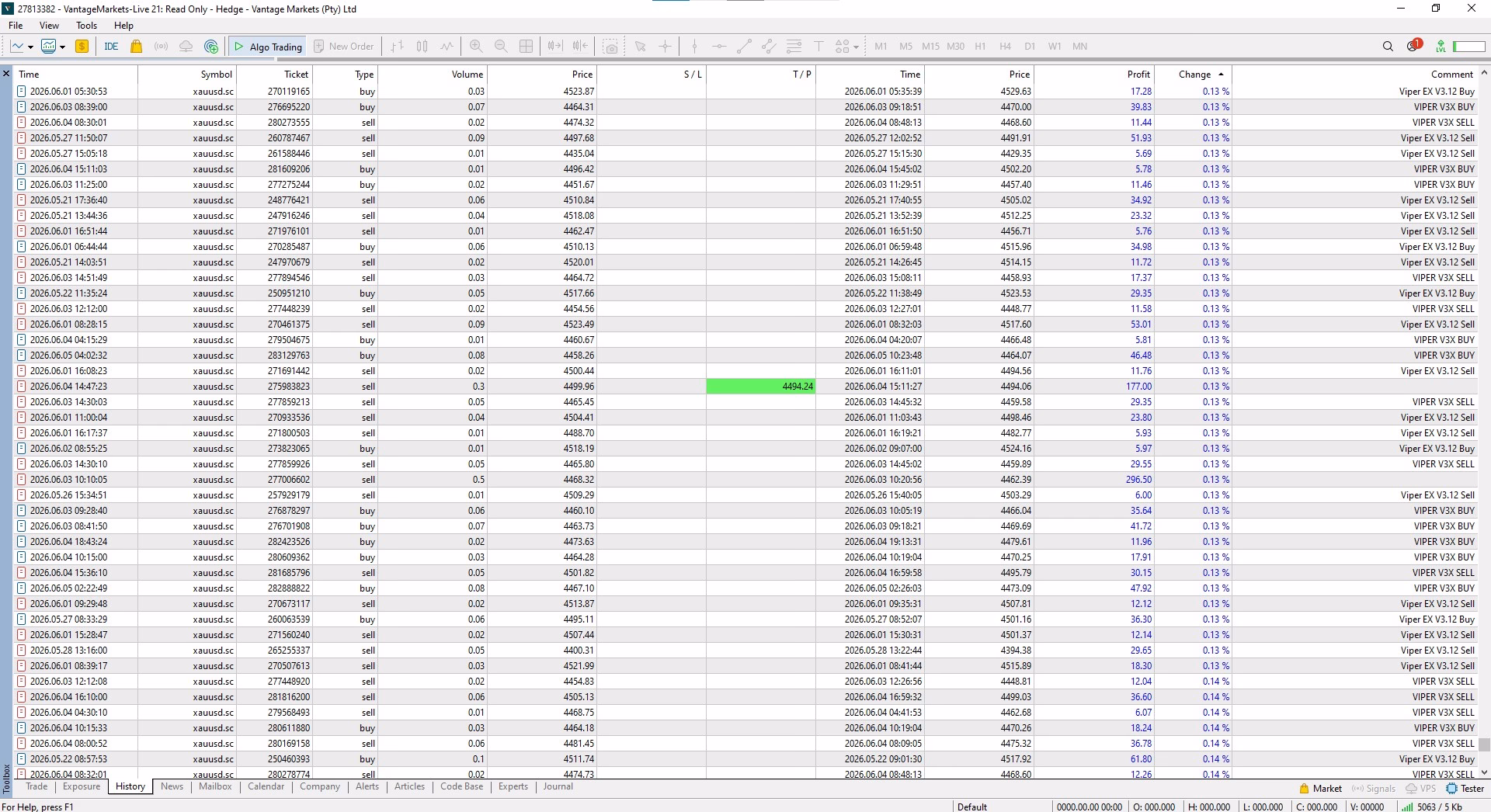Click the screenshot camera icon
This screenshot has height=812, width=1491.
(611, 47)
